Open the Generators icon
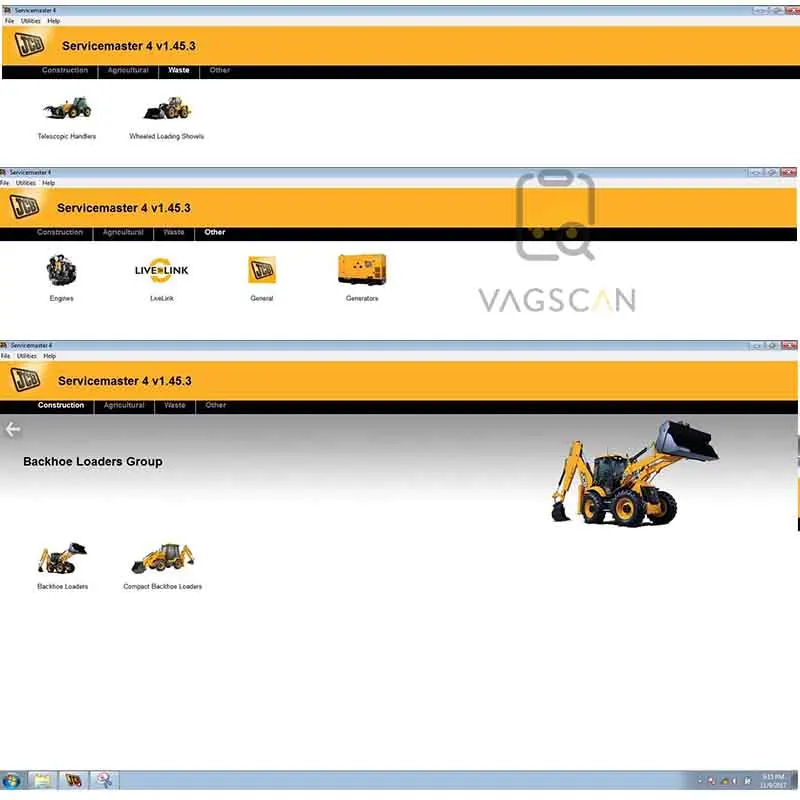This screenshot has height=800, width=800. point(362,269)
